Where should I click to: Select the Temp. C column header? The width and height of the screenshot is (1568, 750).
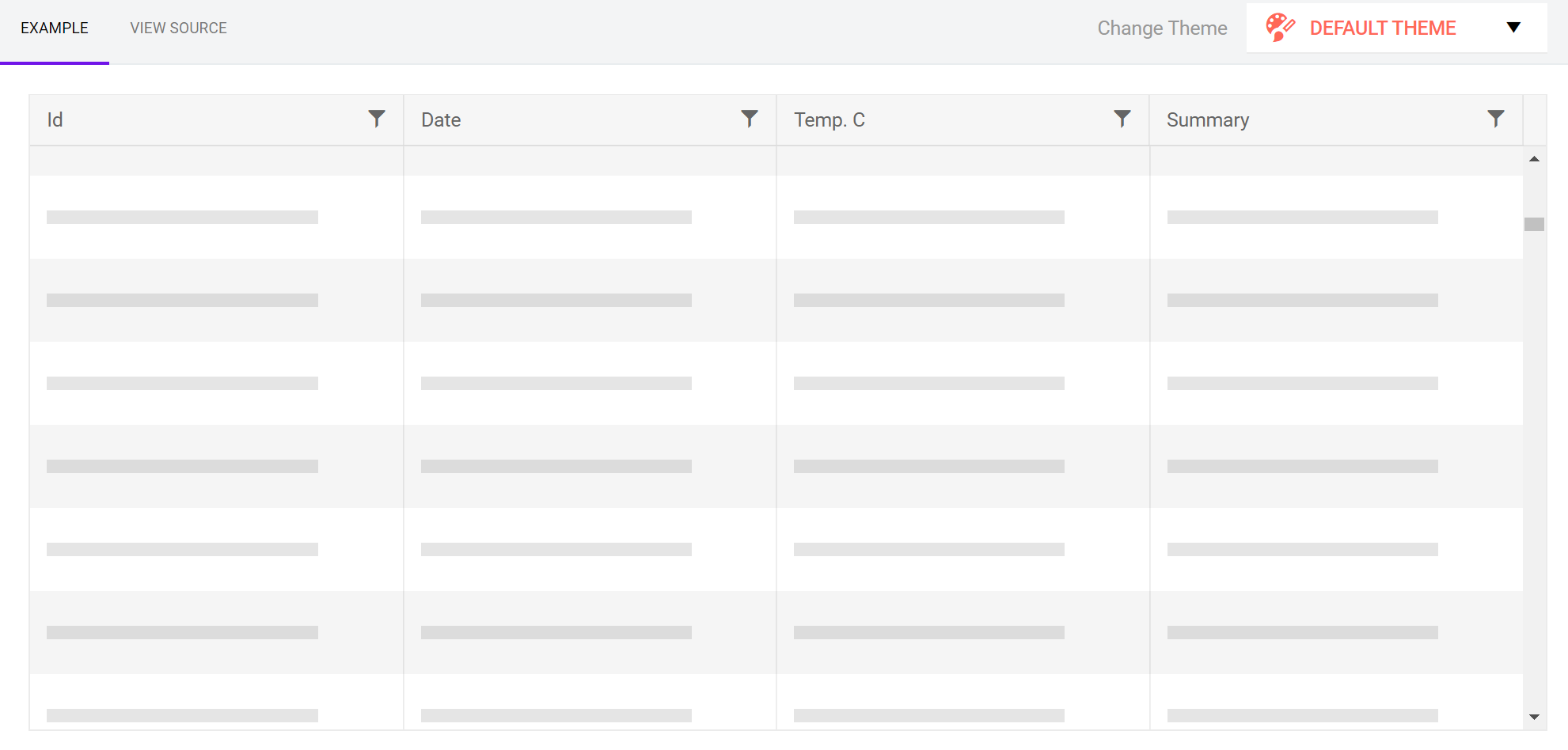tap(829, 120)
